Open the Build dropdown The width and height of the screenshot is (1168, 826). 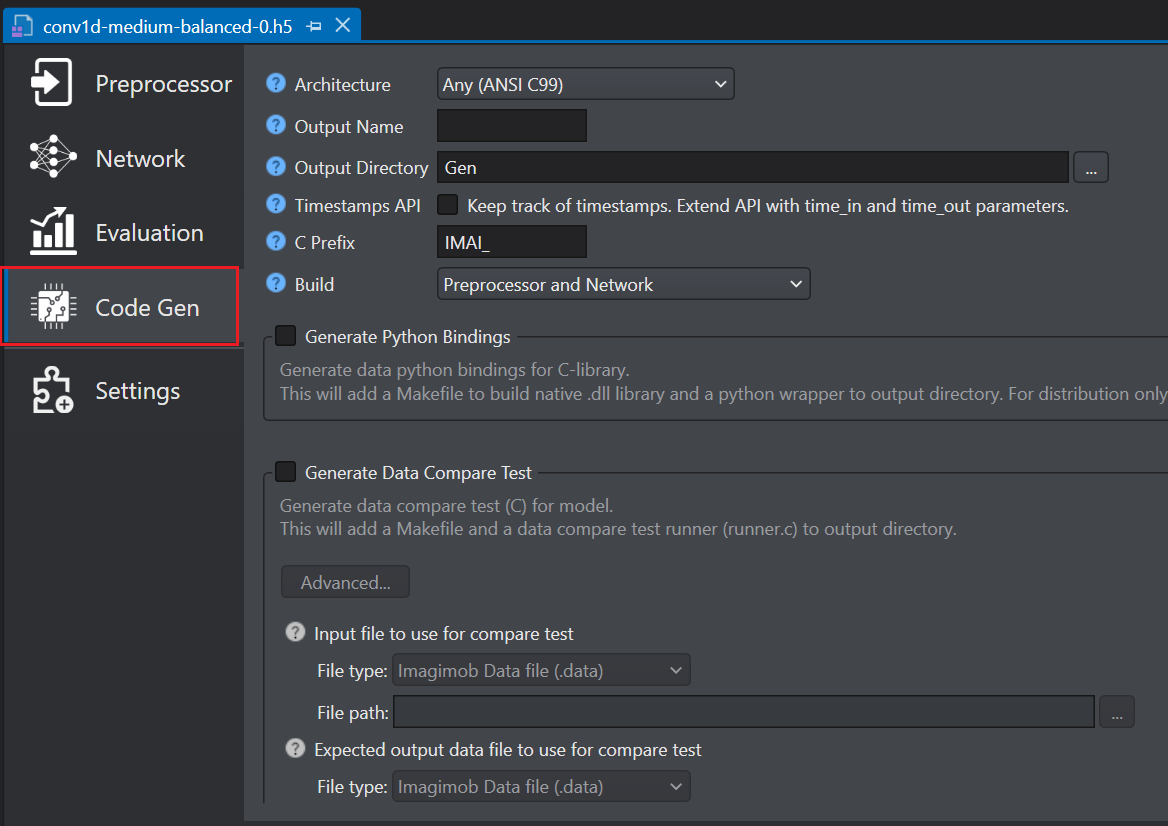(x=623, y=284)
